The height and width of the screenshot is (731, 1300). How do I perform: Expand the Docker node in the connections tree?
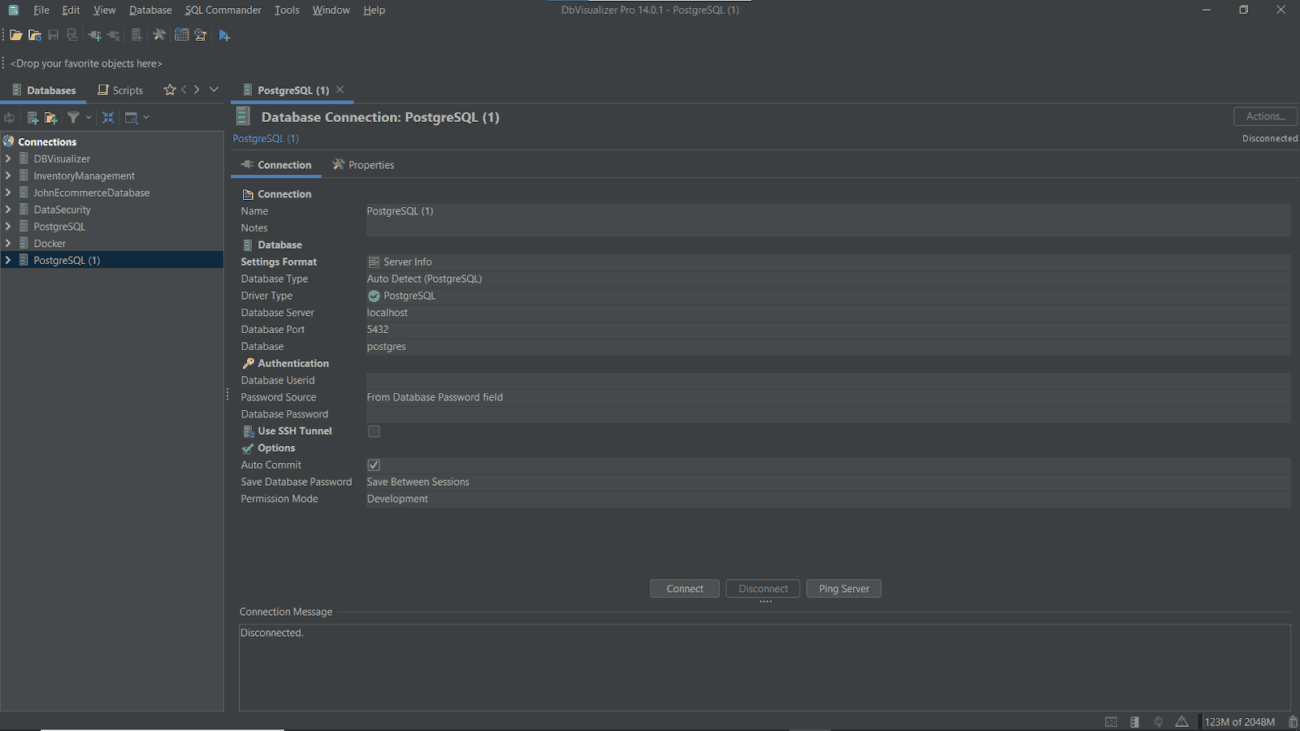(7, 242)
